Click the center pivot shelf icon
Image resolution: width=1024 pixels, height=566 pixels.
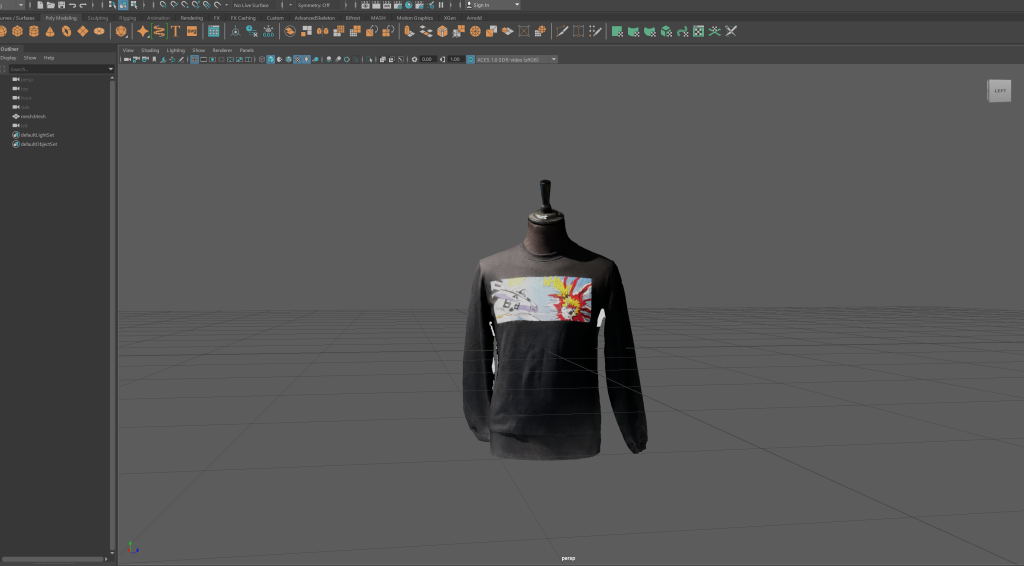[236, 31]
